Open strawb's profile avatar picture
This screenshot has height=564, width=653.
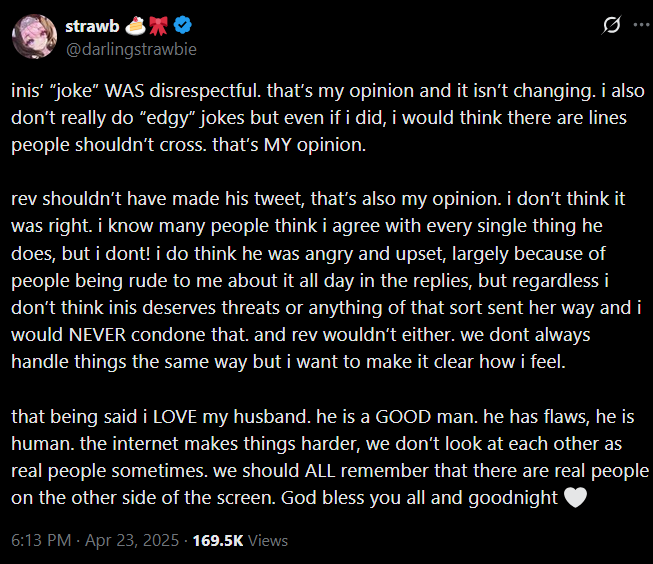pyautogui.click(x=35, y=37)
